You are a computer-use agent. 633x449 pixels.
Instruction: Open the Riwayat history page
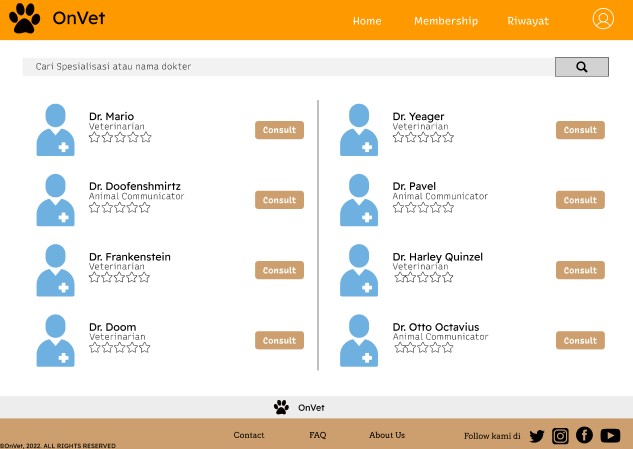528,21
